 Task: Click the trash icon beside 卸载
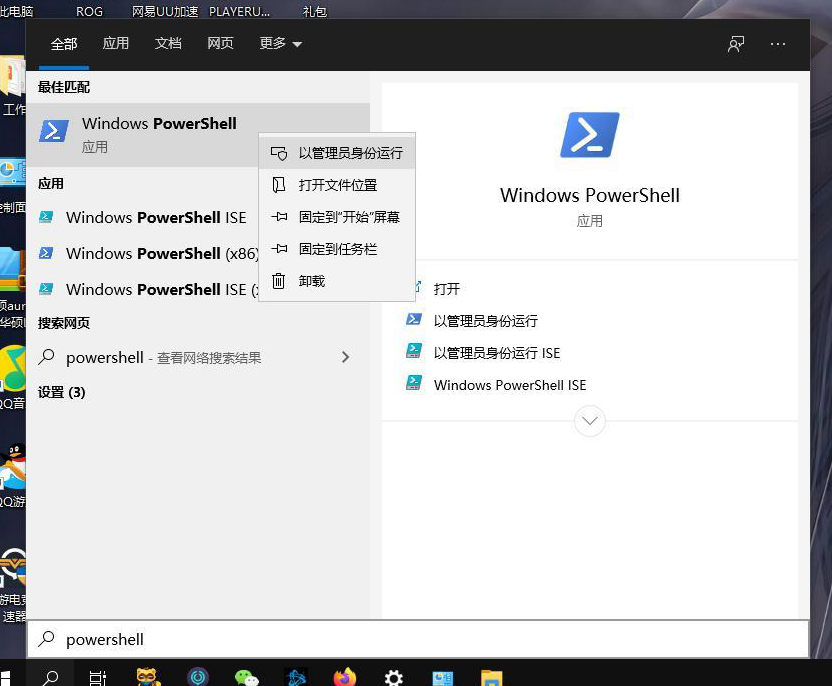pos(279,281)
